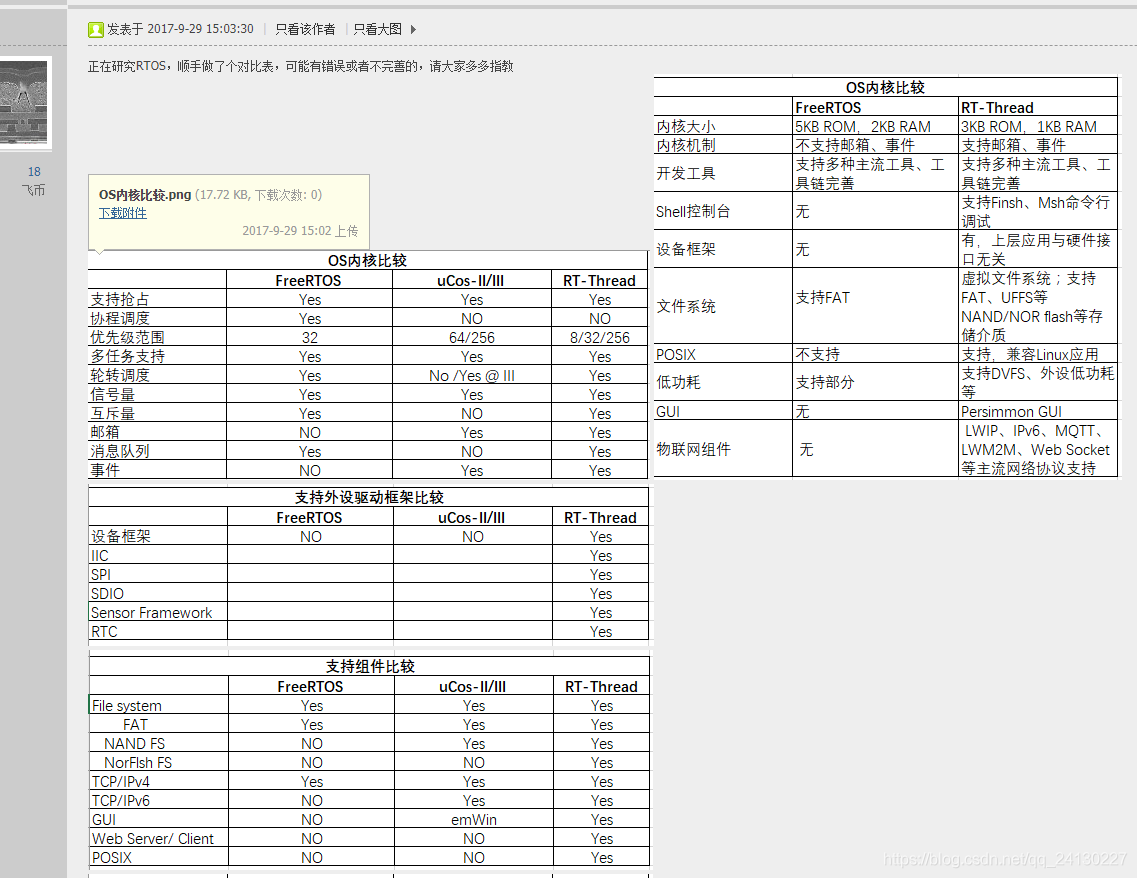Click the 支持组件比较 table heading
This screenshot has height=878, width=1137.
click(369, 667)
